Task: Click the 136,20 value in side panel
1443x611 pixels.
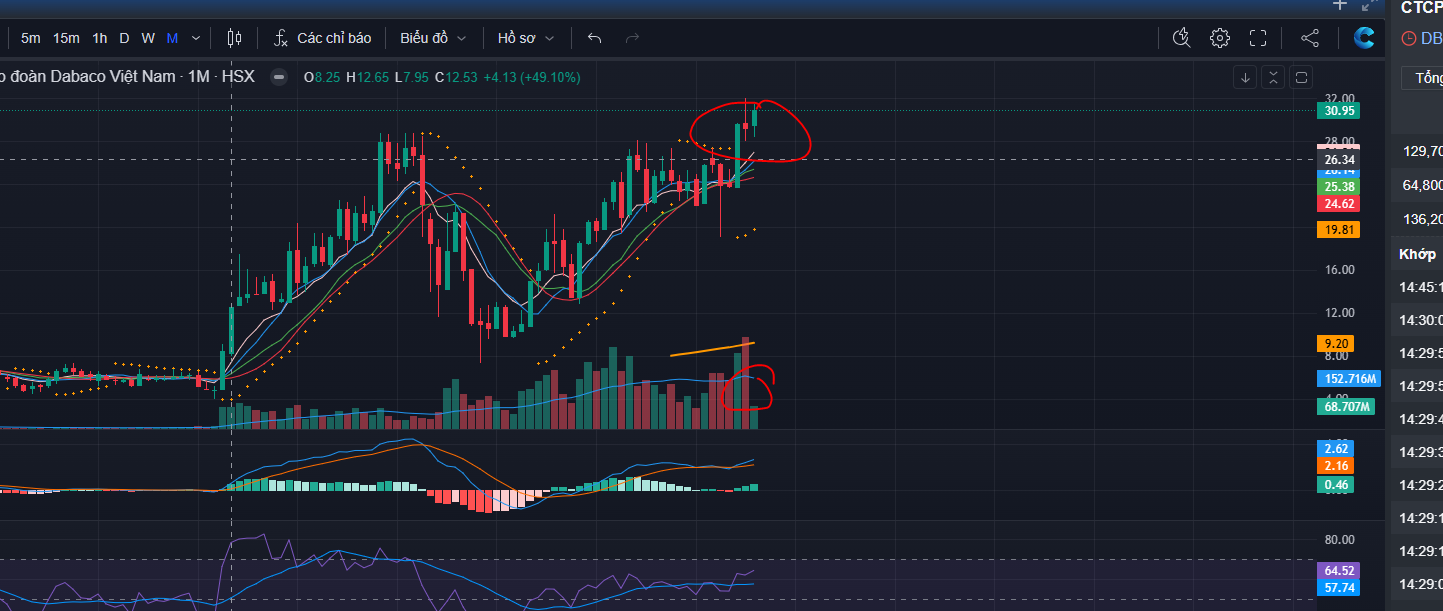Action: 1422,219
